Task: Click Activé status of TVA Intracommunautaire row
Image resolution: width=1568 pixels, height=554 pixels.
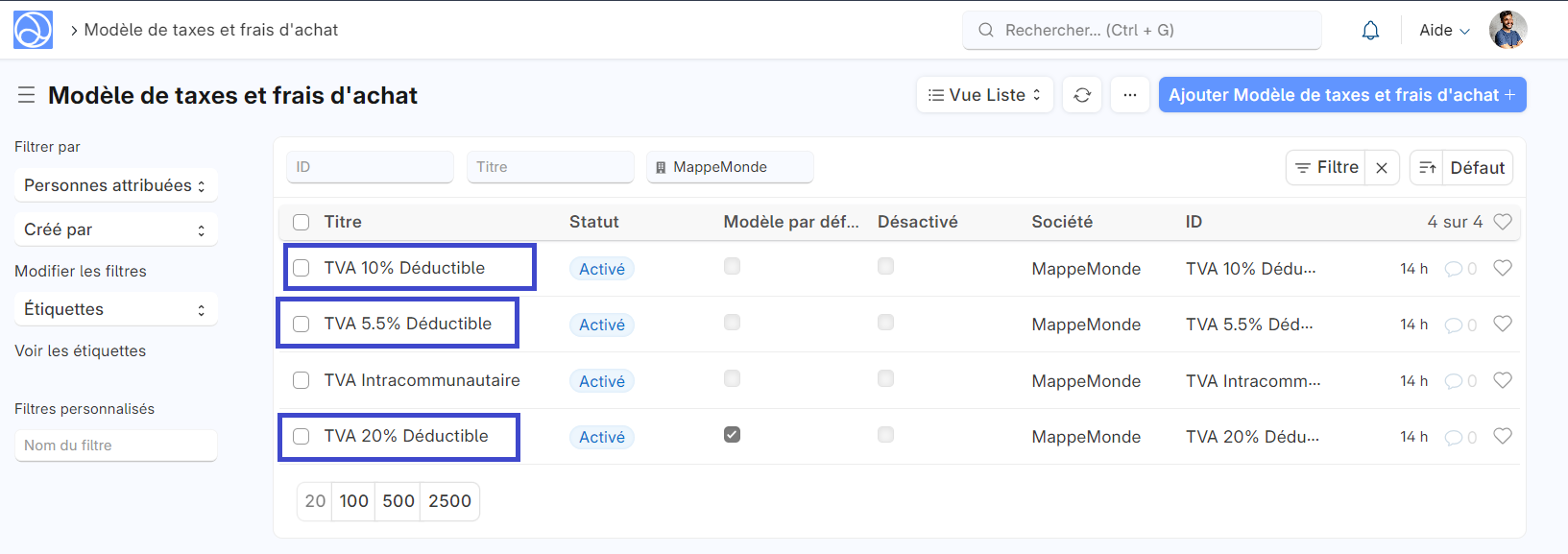Action: coord(602,381)
